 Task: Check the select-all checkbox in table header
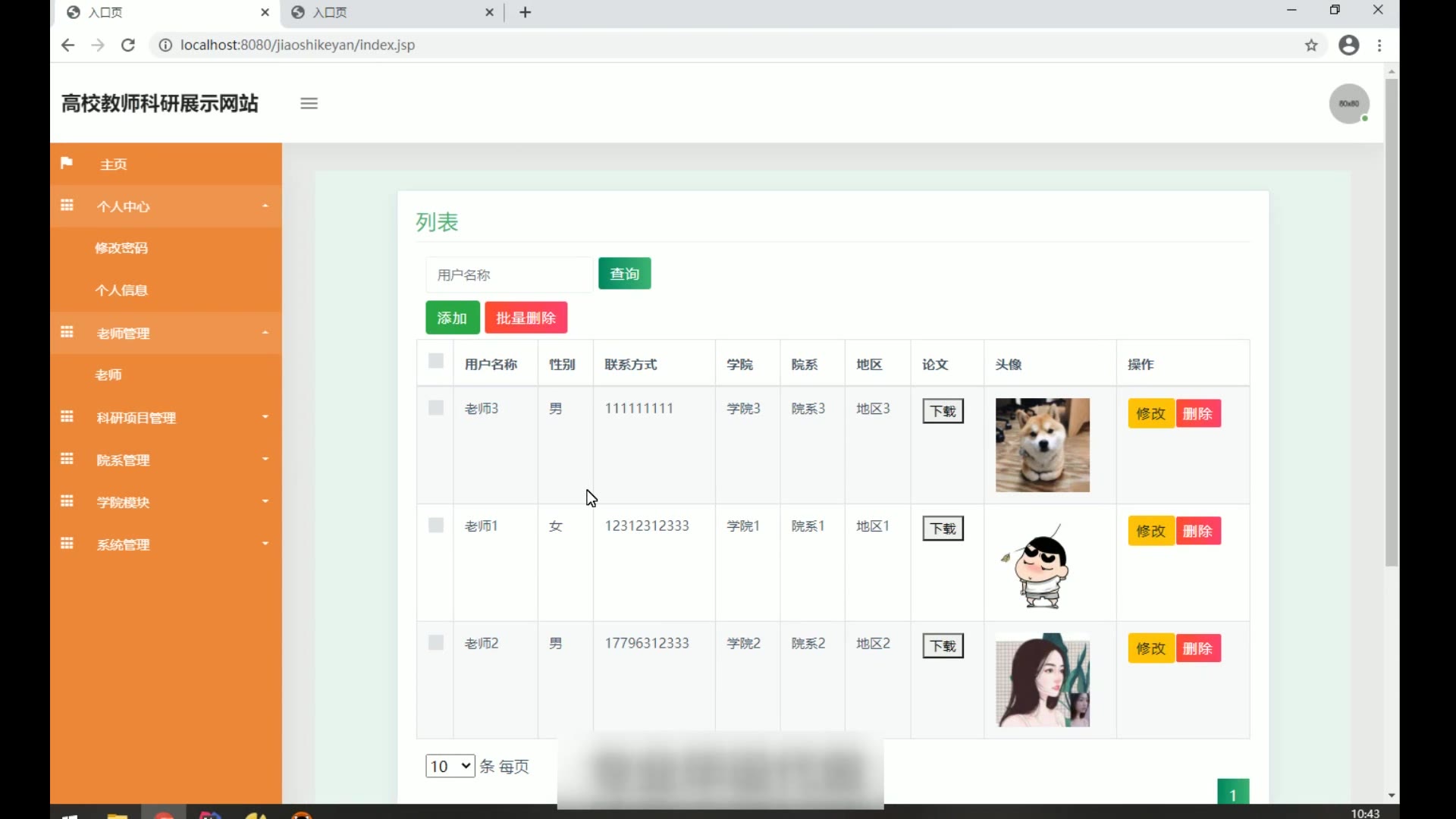435,361
